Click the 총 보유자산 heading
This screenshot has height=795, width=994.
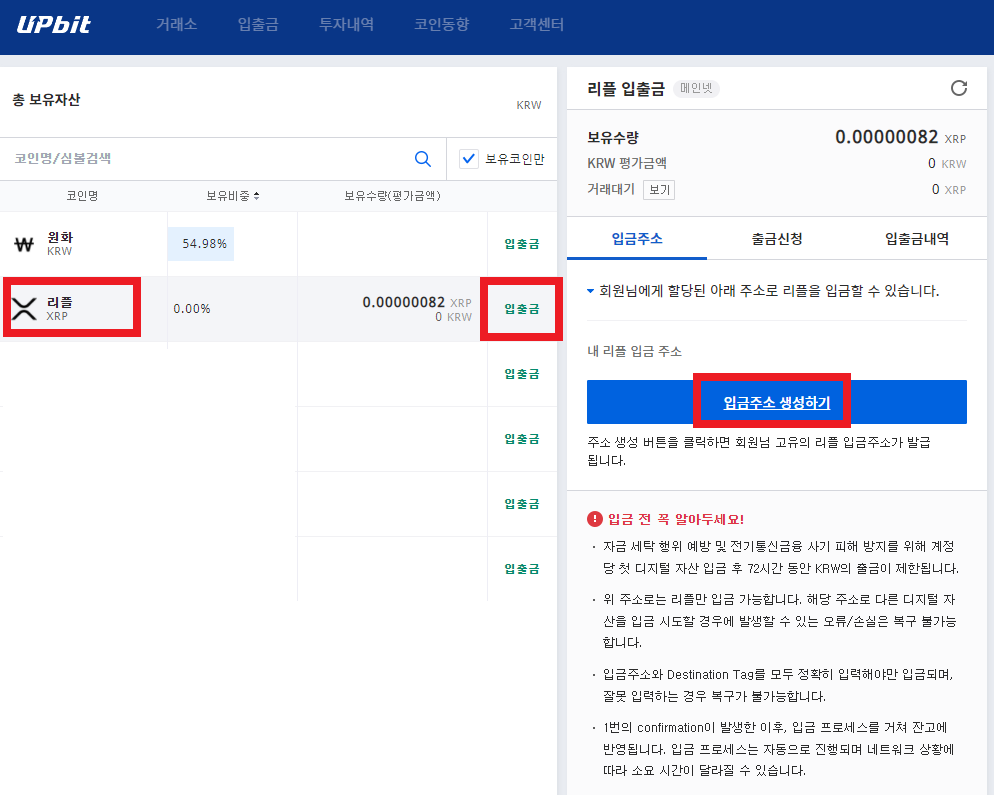point(46,100)
